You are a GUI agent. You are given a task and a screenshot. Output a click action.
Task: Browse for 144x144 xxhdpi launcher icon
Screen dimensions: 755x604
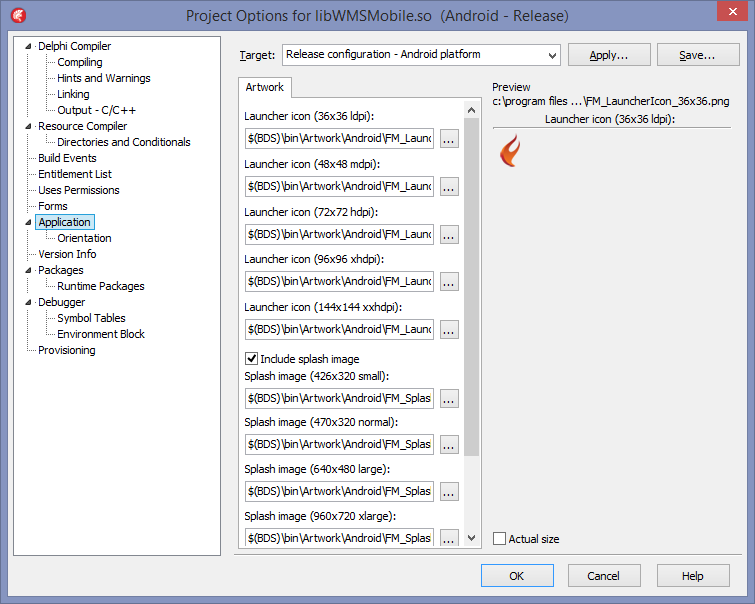(x=448, y=329)
